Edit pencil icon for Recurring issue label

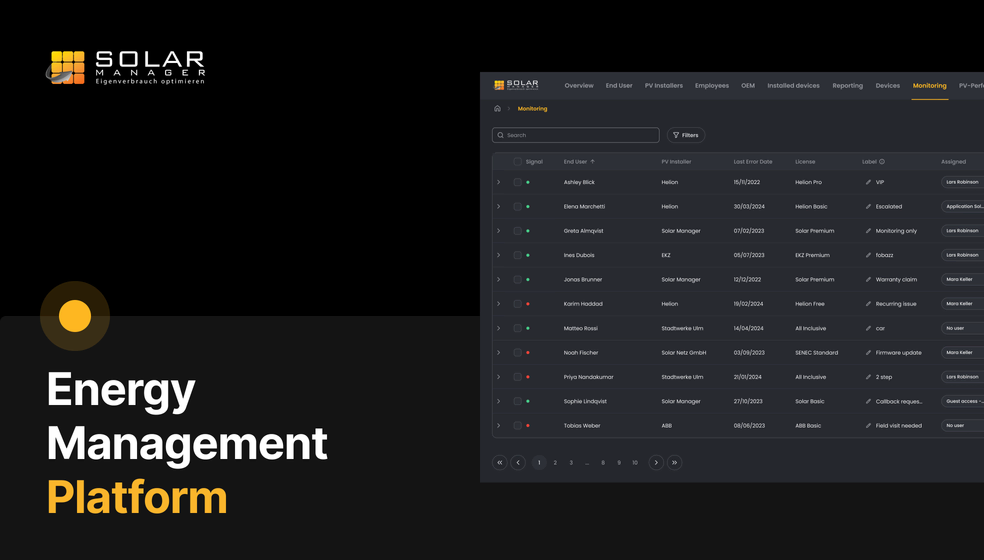coord(869,304)
